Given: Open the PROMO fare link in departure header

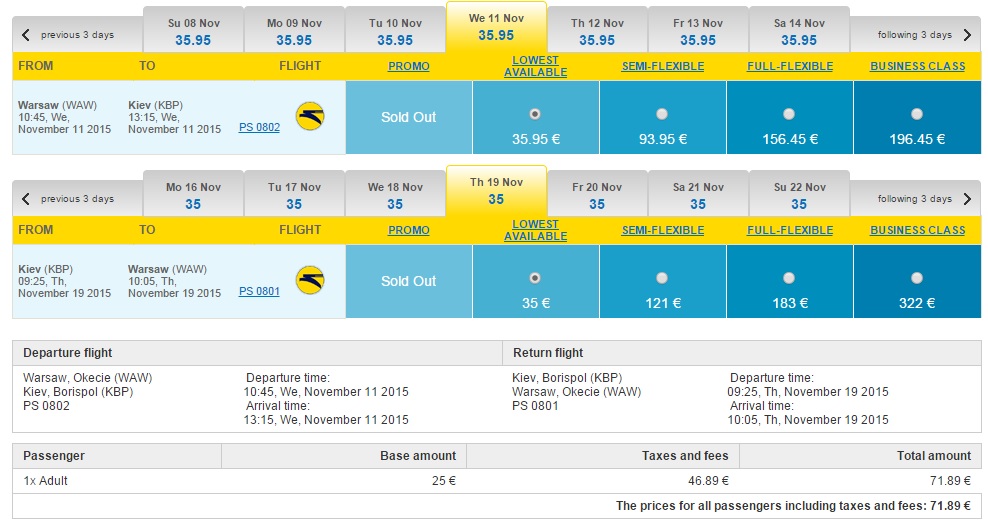Looking at the screenshot, I should (409, 66).
